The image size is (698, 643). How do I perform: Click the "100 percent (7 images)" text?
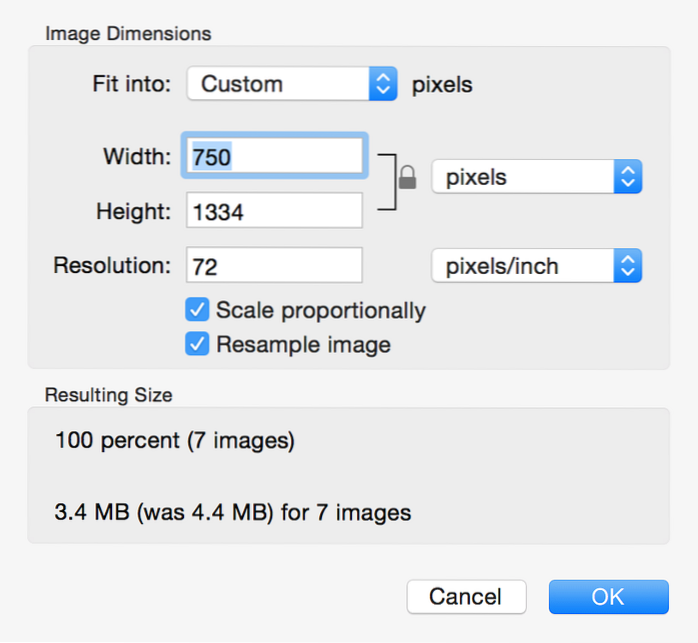click(175, 441)
